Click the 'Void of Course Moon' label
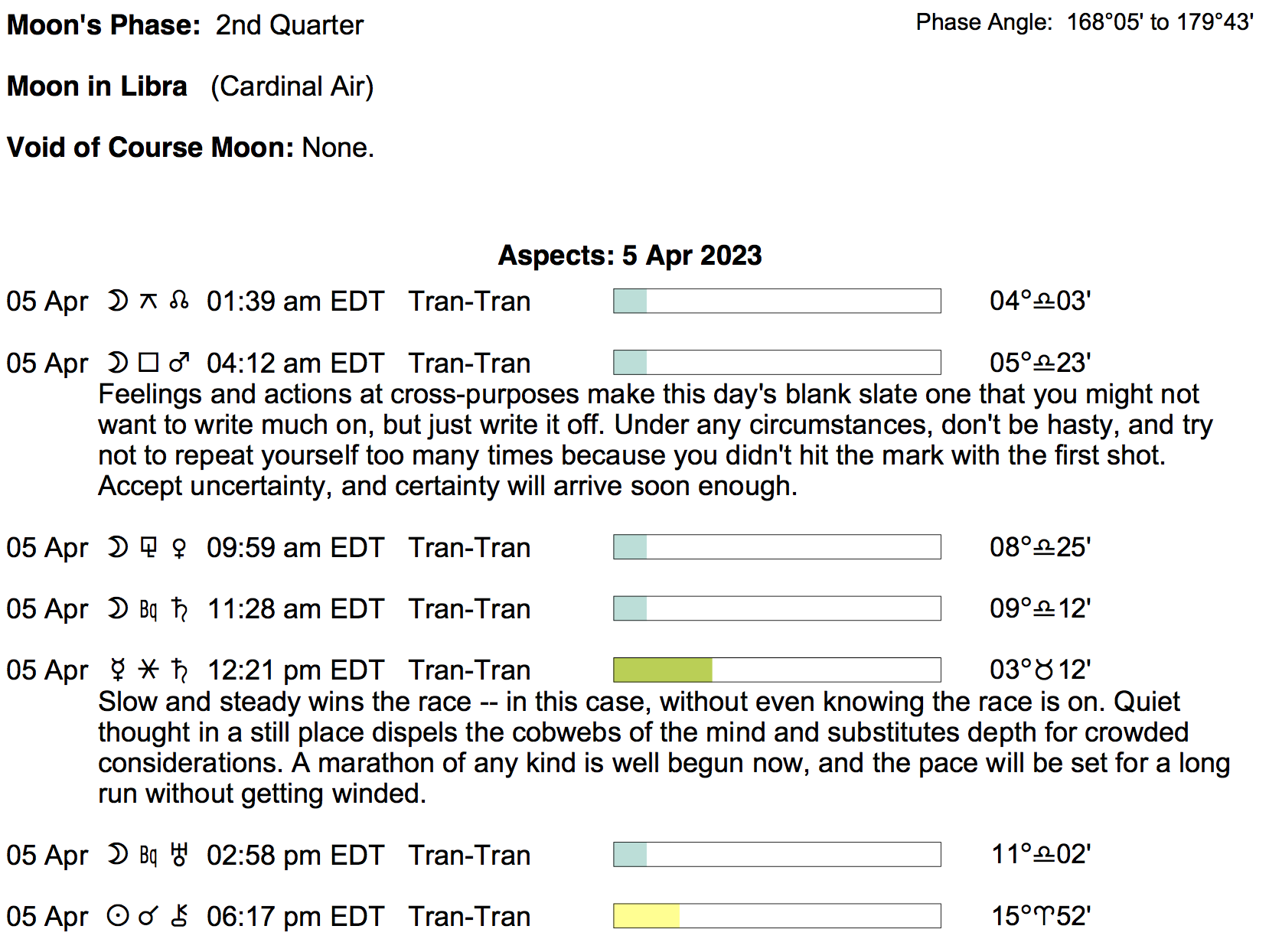Viewport: 1269px width, 952px height. click(150, 147)
